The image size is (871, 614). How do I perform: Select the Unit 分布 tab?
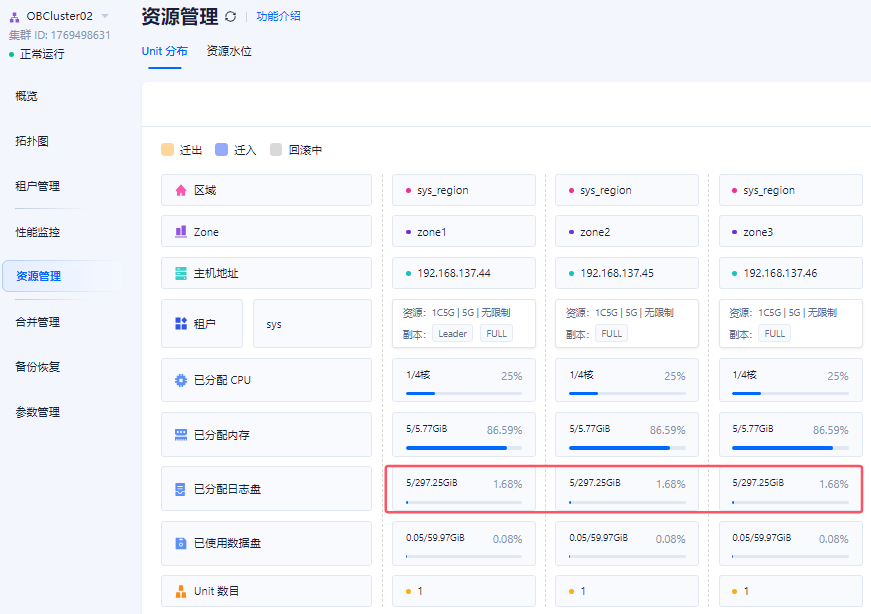(x=164, y=51)
